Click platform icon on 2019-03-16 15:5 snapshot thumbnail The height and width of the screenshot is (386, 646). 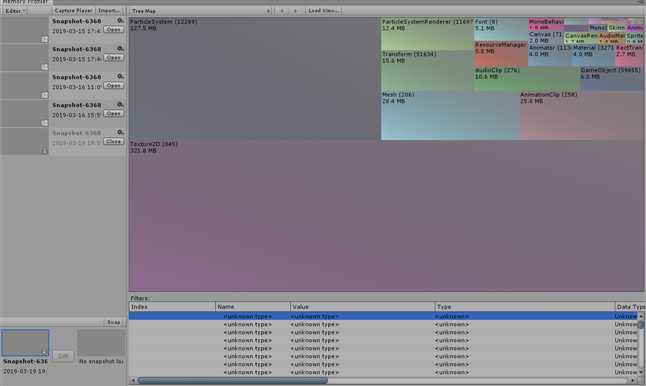[44, 123]
